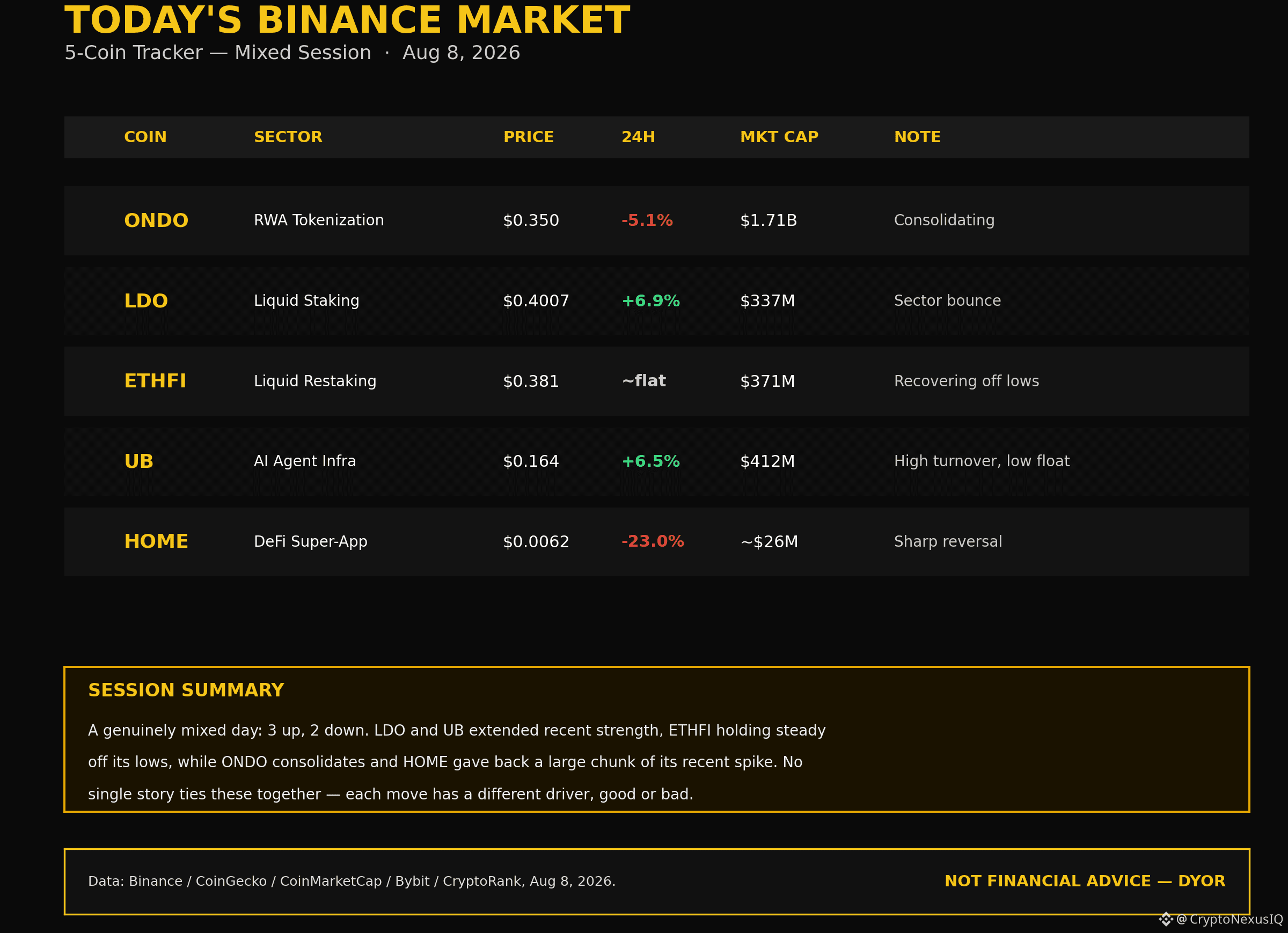The image size is (1288, 933).
Task: Click the COIN column header
Action: pyautogui.click(x=145, y=137)
